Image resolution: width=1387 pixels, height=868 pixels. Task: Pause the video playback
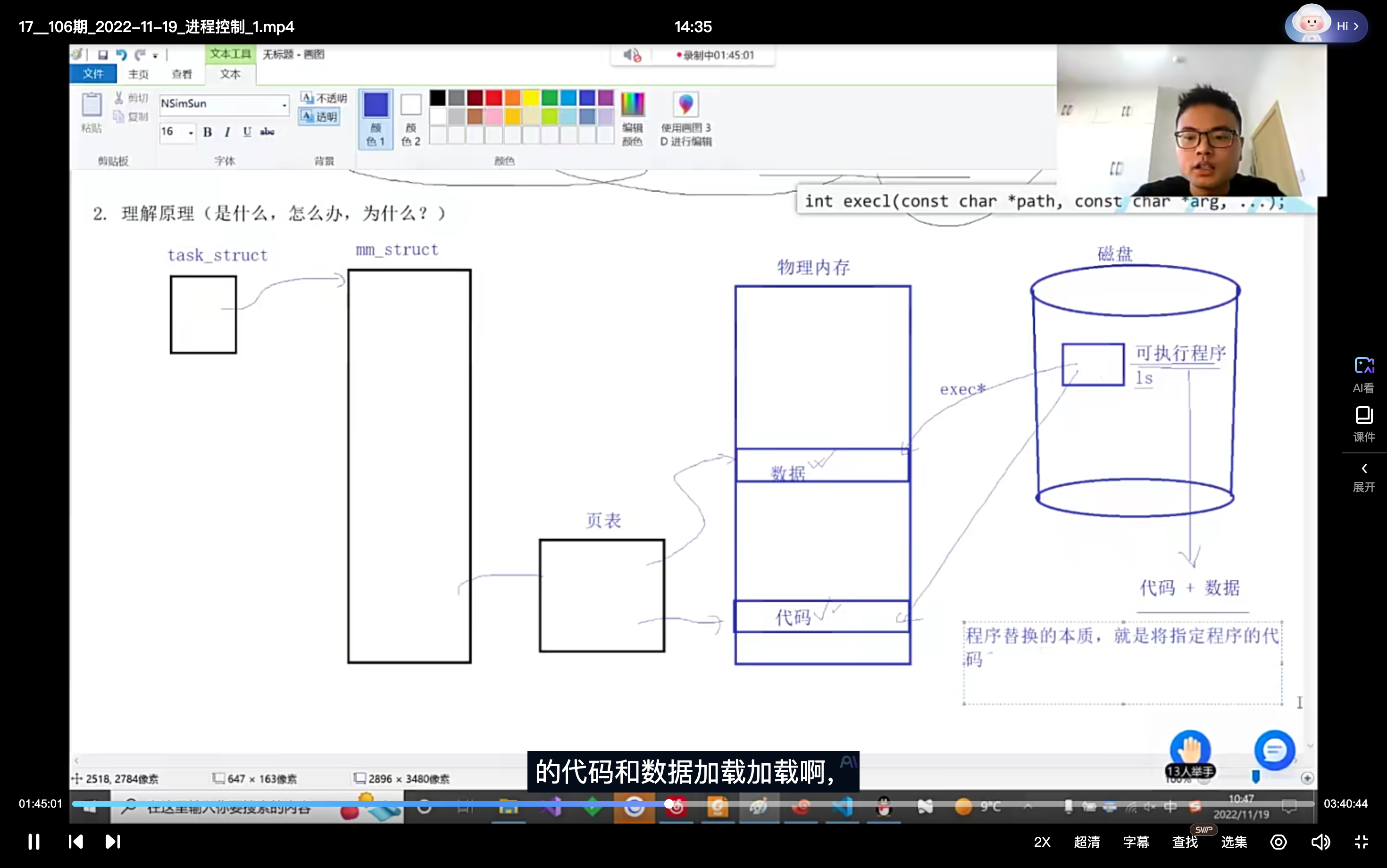[x=34, y=842]
